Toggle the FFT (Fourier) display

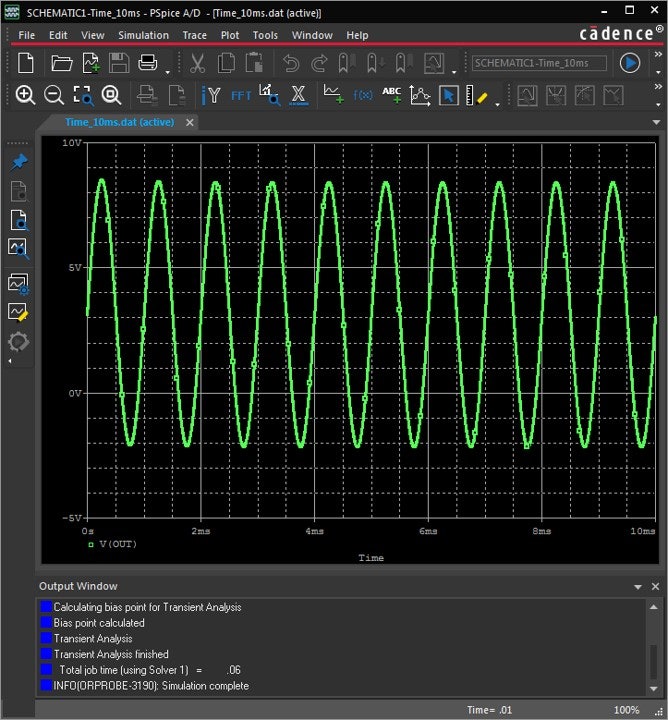pyautogui.click(x=241, y=96)
